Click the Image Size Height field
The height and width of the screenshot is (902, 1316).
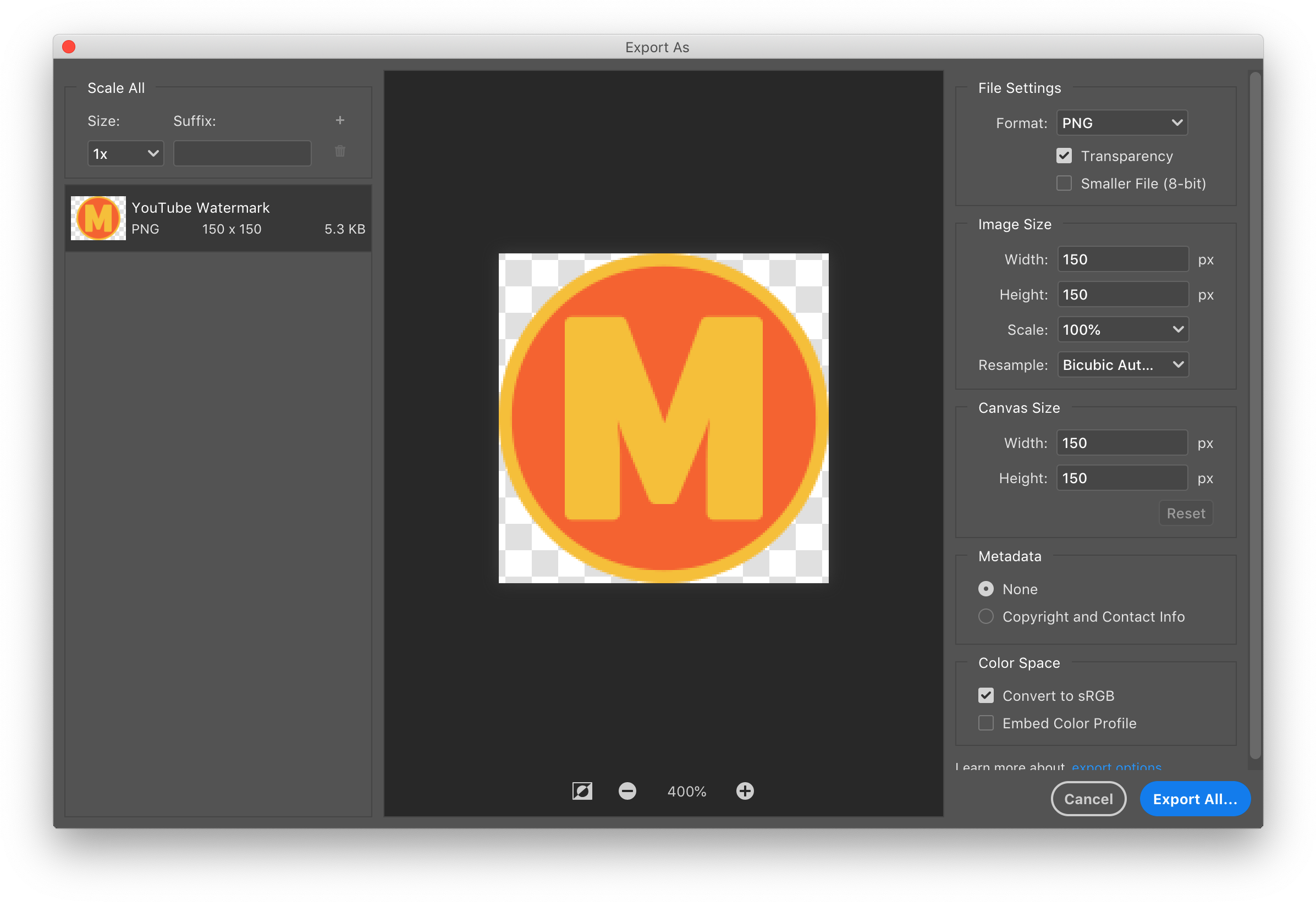pos(1123,294)
